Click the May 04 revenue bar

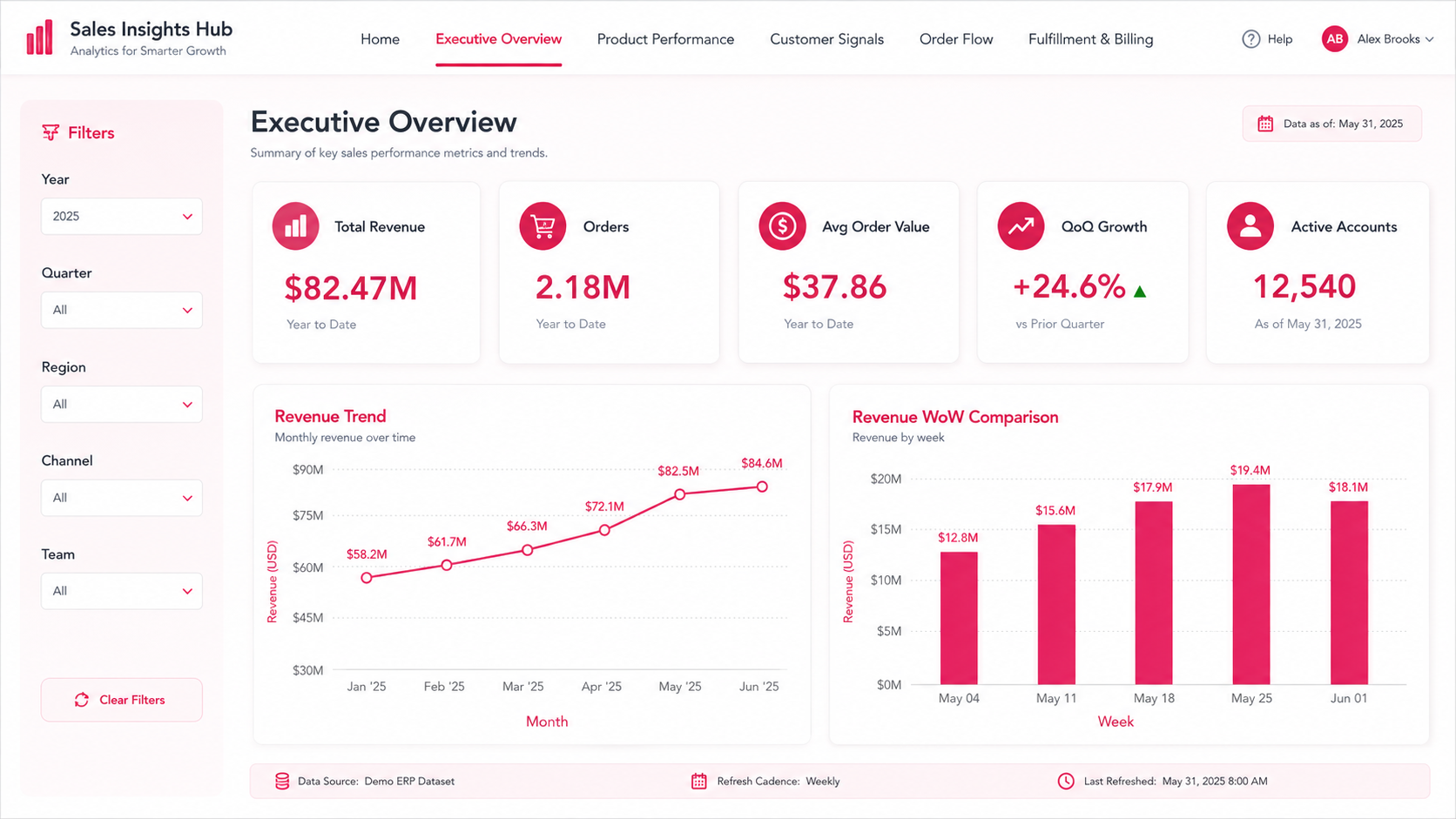point(959,618)
